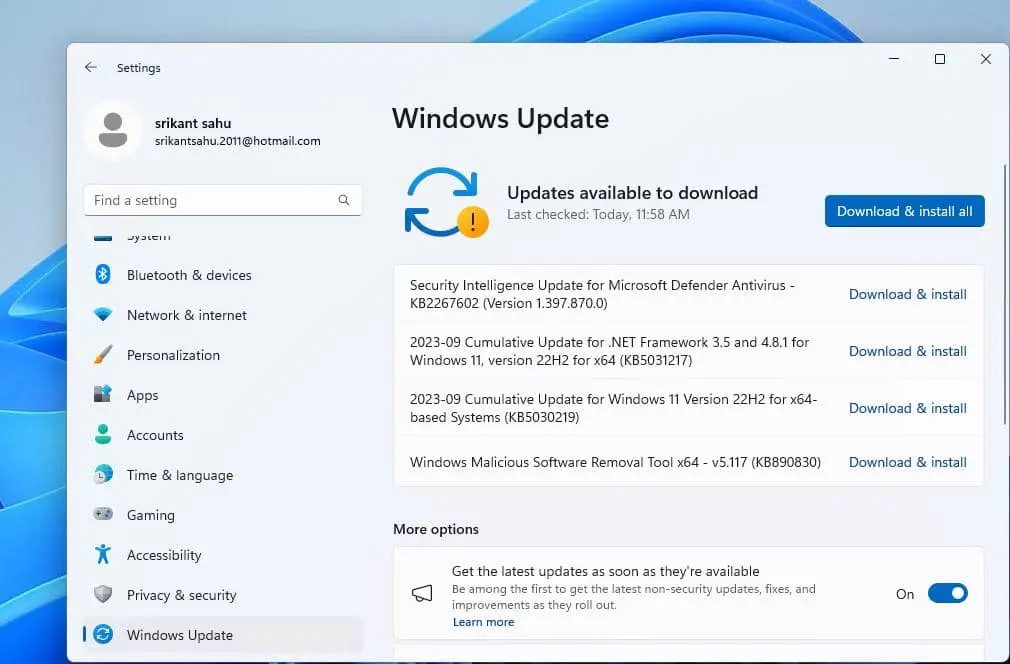Select the Network & internet Wi-Fi icon

(x=103, y=315)
